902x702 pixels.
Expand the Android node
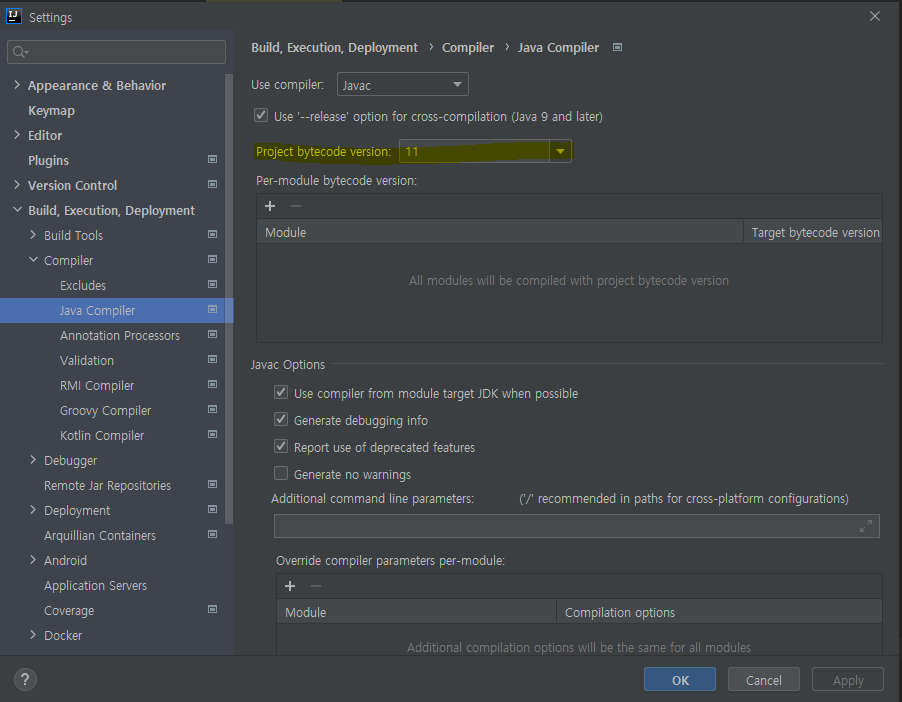(33, 560)
